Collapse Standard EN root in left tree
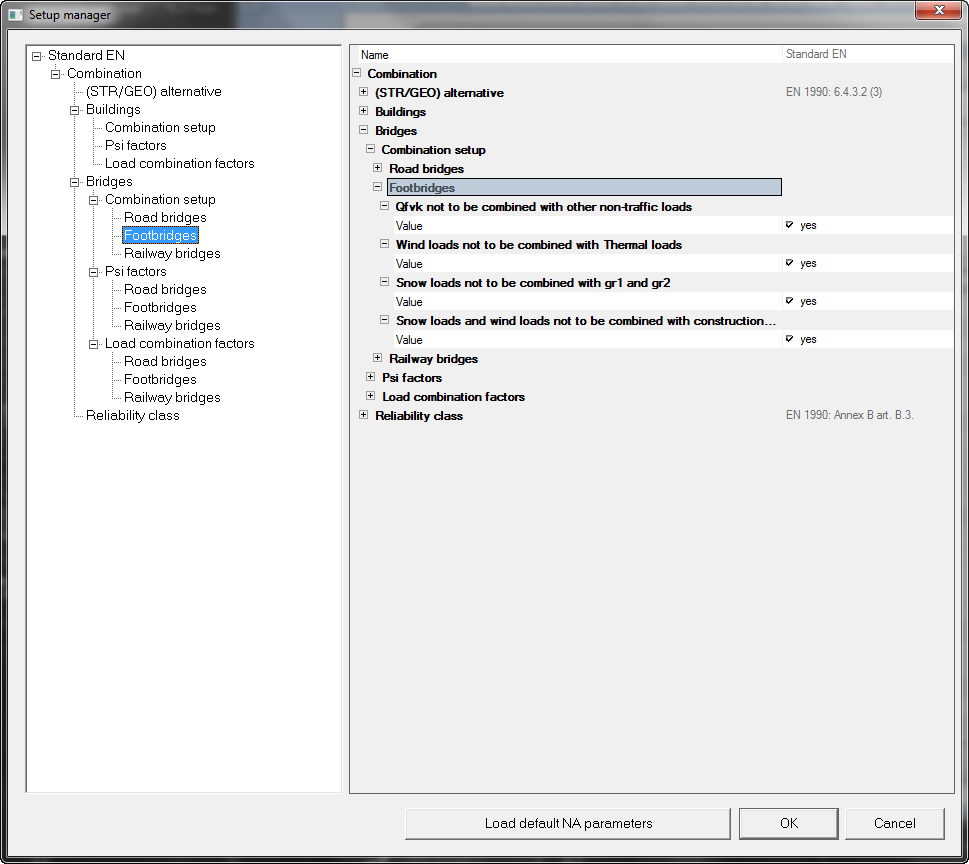Image resolution: width=969 pixels, height=864 pixels. 36,56
